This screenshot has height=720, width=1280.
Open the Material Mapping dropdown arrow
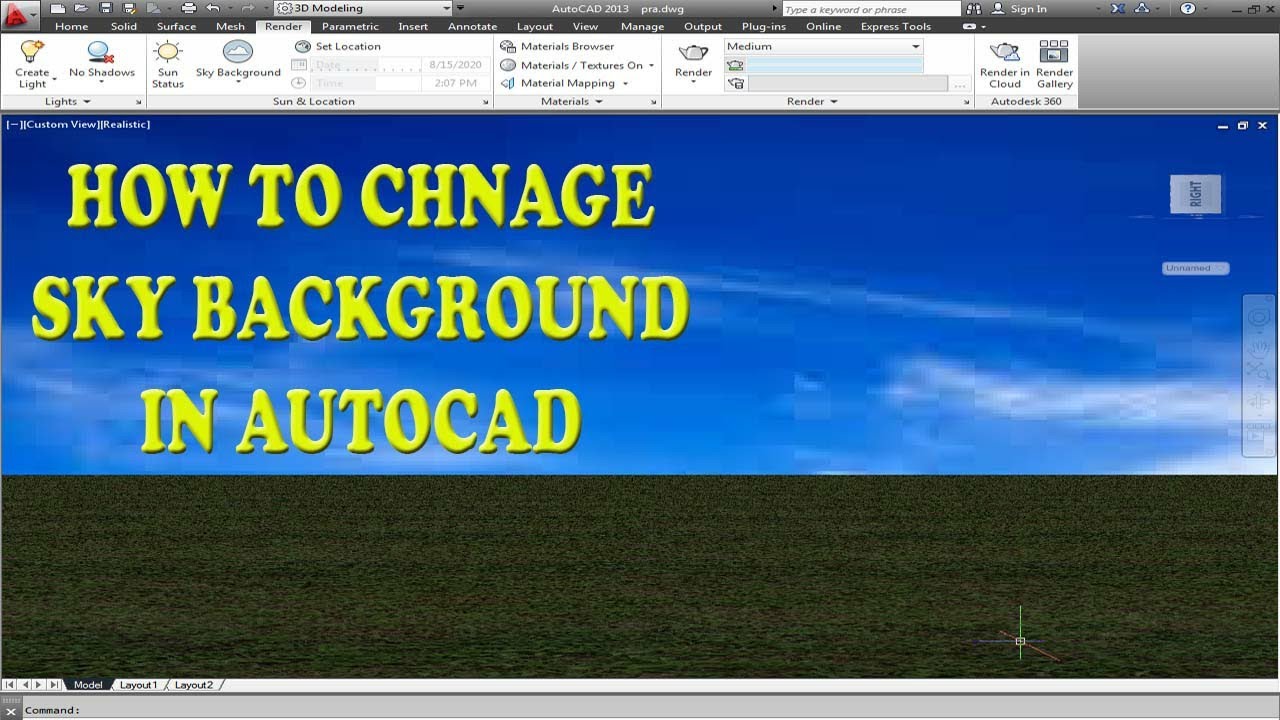pos(626,83)
